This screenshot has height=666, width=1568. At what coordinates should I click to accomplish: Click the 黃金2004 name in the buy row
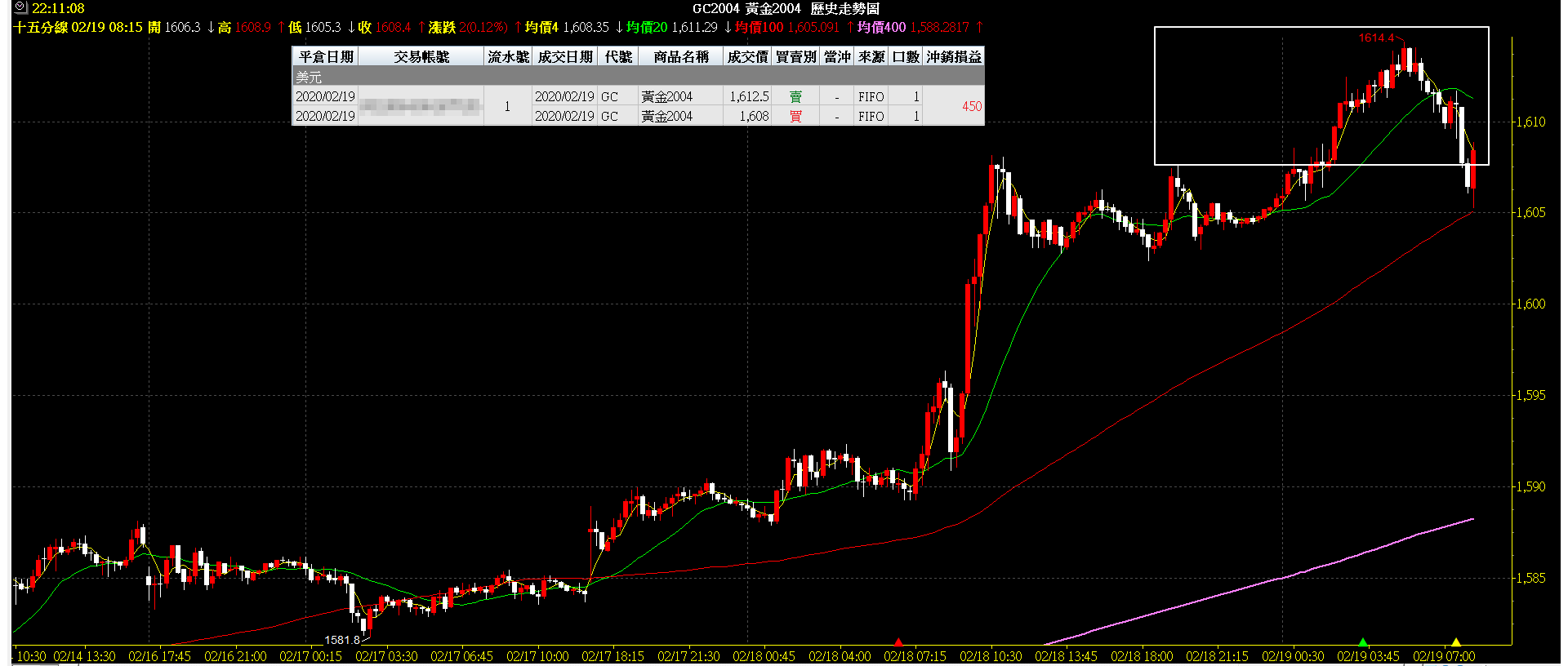coord(667,116)
